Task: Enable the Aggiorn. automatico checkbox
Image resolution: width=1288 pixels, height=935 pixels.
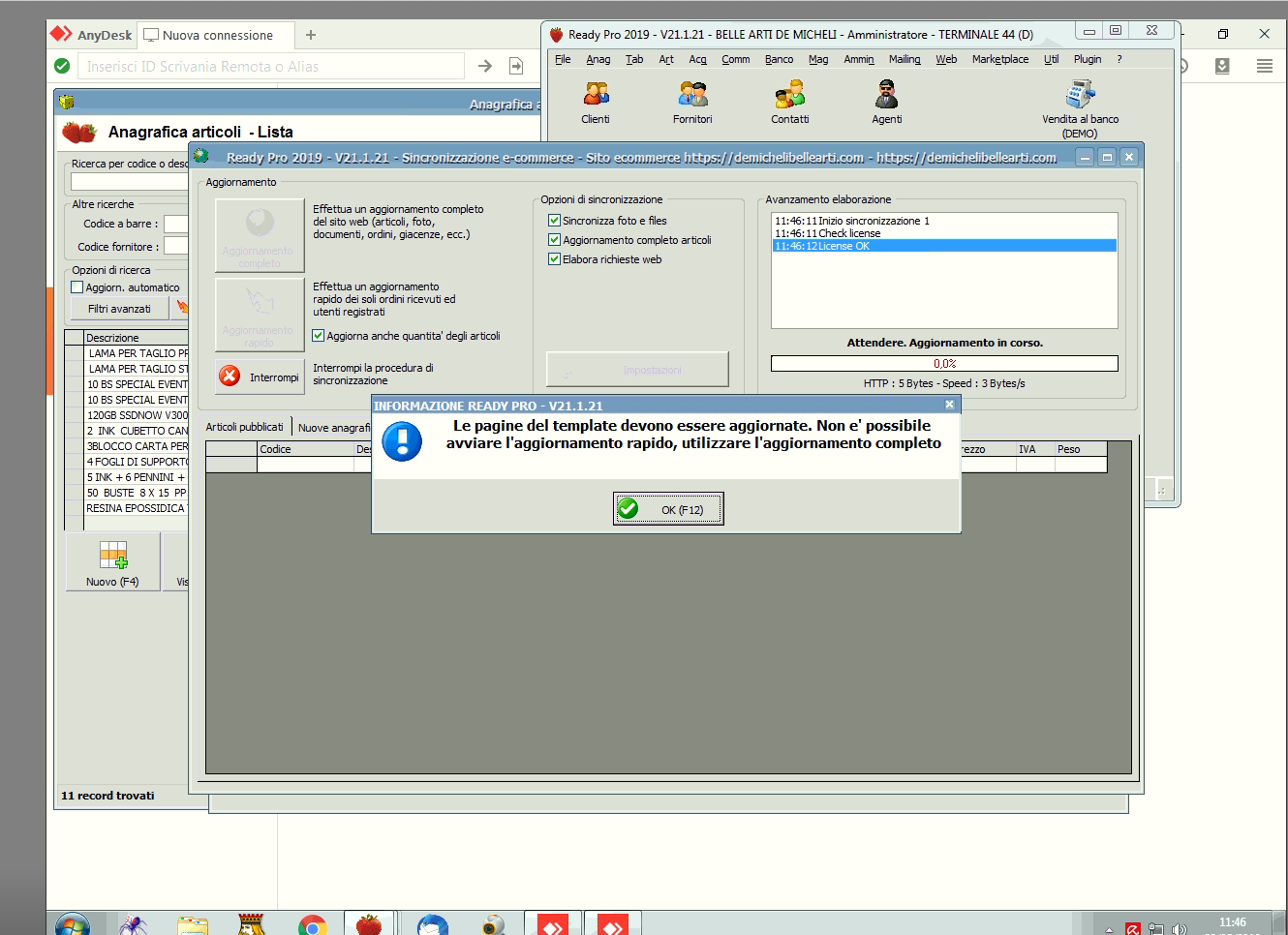Action: point(77,287)
